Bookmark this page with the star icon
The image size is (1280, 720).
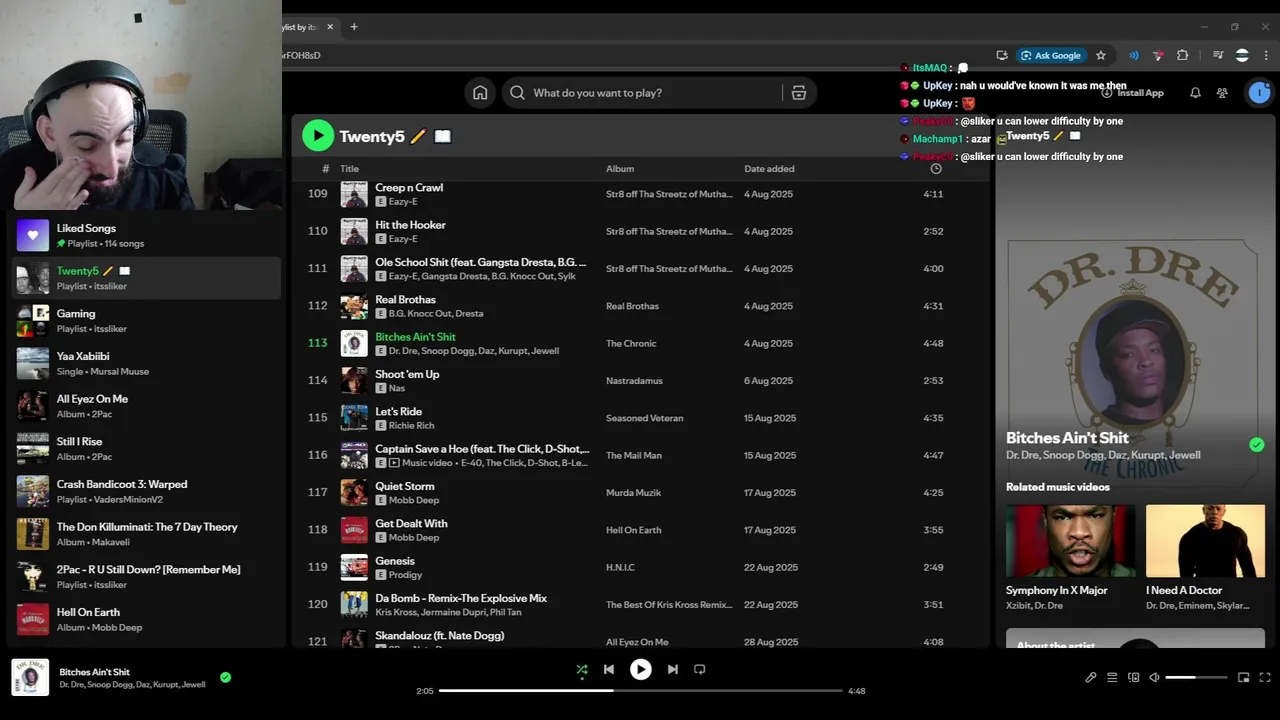(1101, 55)
